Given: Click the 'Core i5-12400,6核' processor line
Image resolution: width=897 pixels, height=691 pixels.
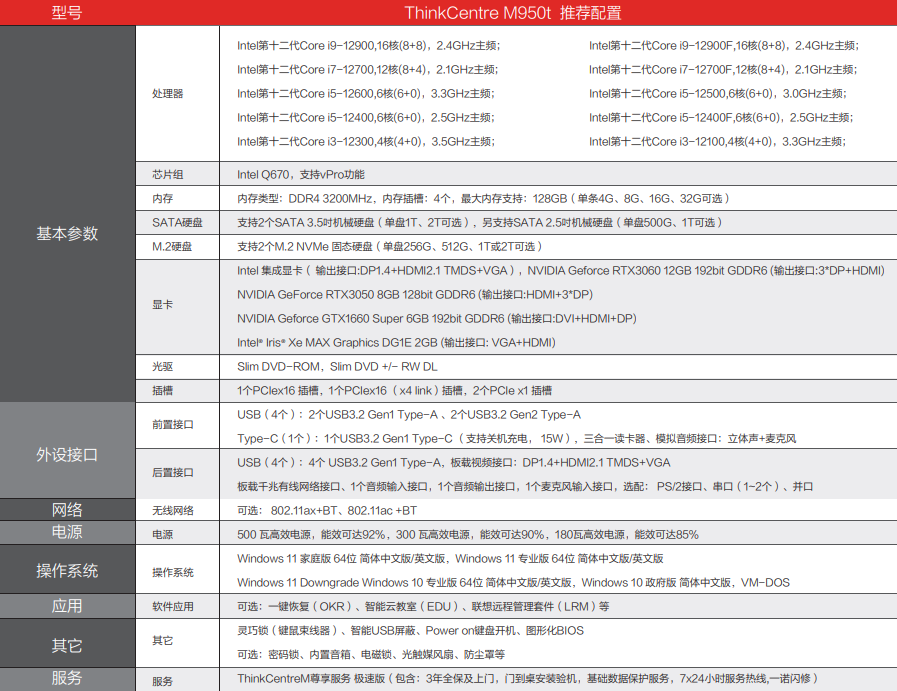Looking at the screenshot, I should click(x=366, y=117).
